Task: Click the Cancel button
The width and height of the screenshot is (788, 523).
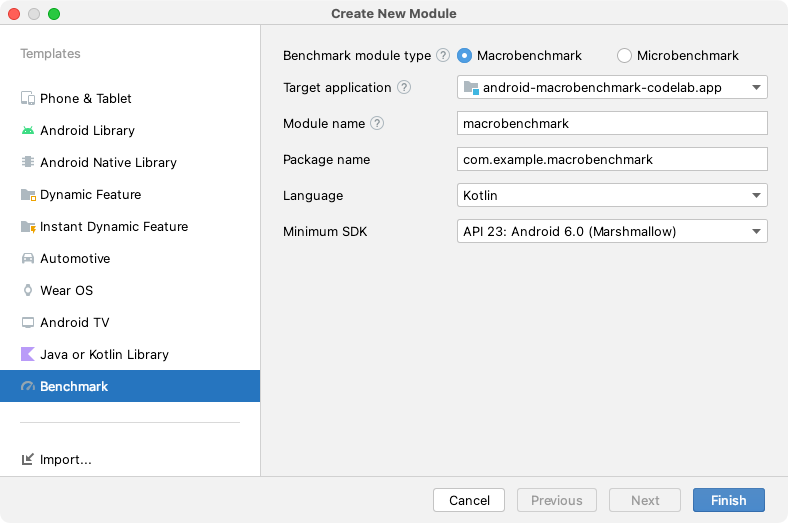Action: tap(469, 500)
